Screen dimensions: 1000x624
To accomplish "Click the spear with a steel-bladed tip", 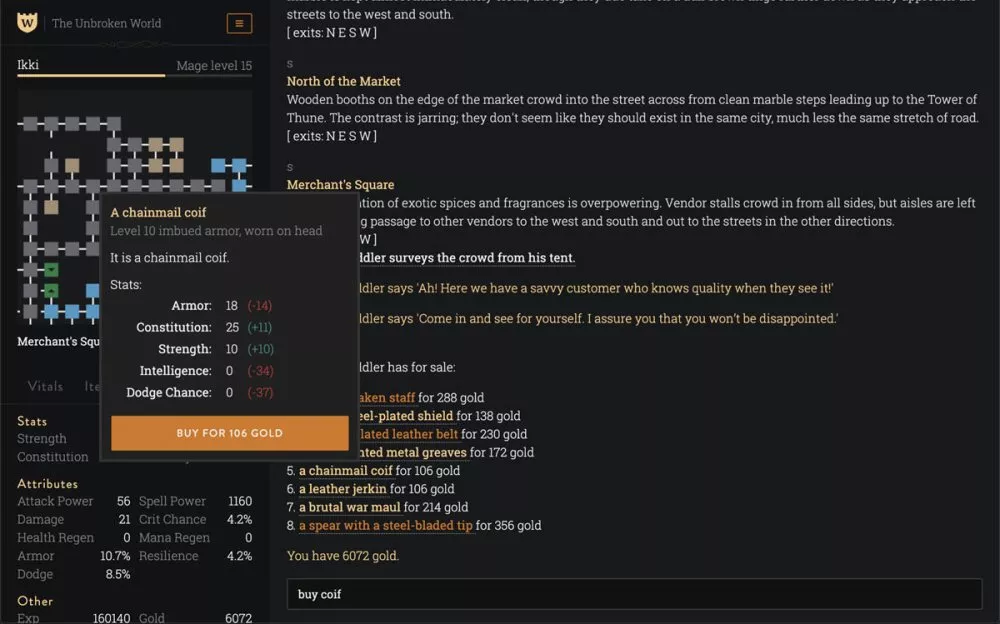I will point(385,525).
